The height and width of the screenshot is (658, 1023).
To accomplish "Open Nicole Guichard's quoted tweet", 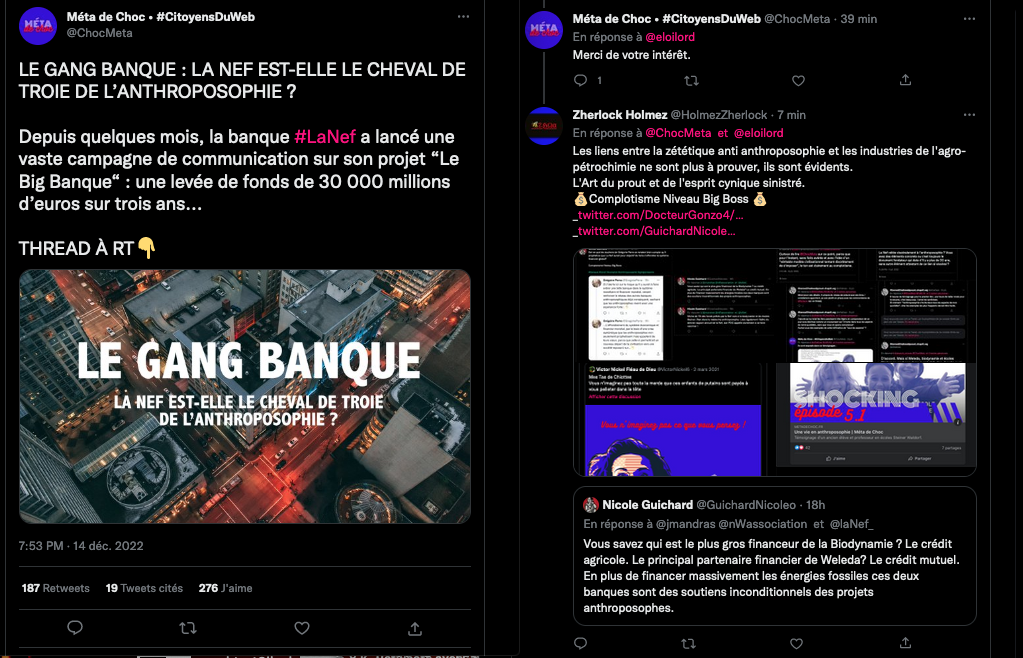I will point(774,556).
